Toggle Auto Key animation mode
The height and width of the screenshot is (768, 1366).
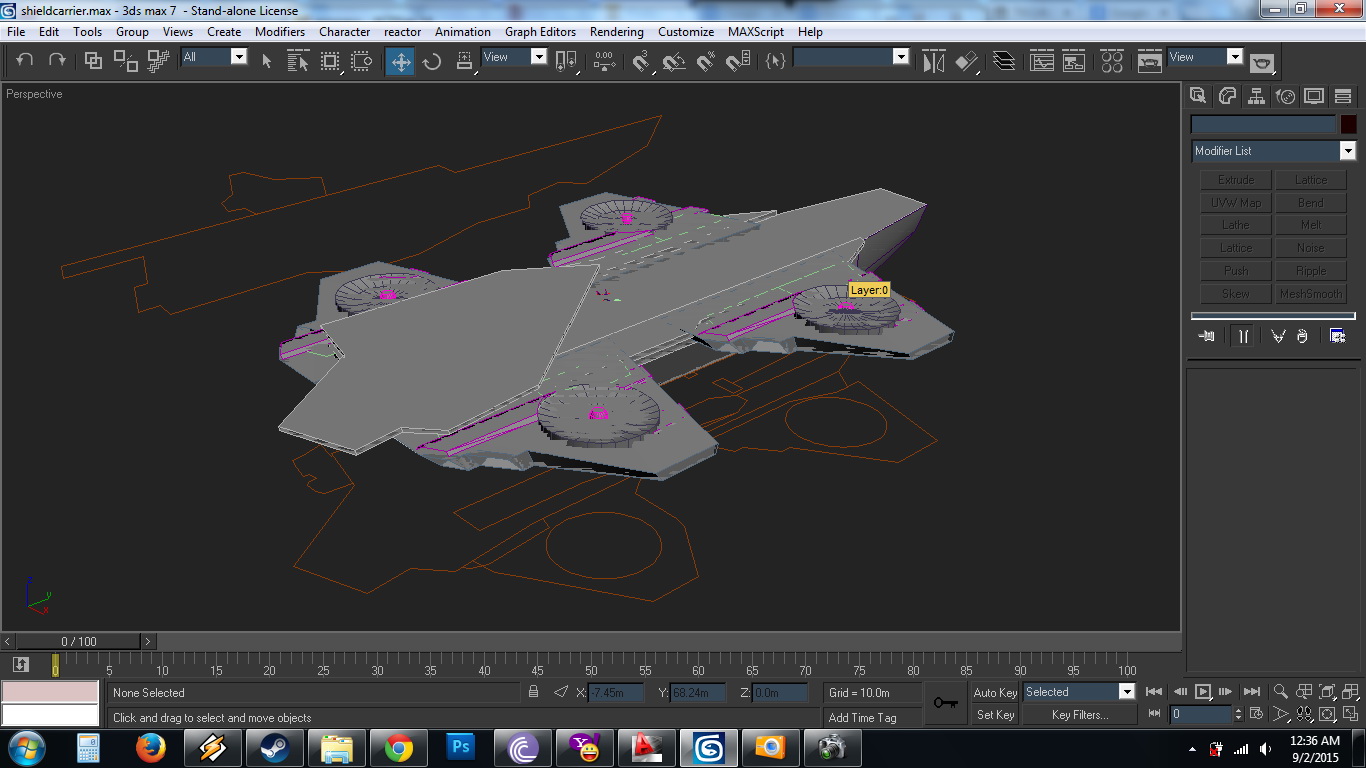995,692
